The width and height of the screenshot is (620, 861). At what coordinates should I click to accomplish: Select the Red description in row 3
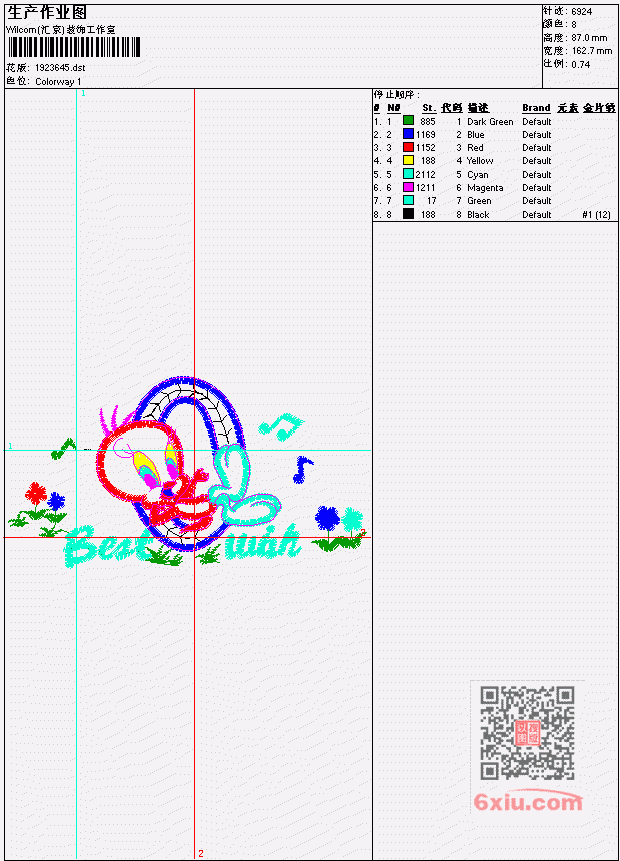tap(475, 148)
